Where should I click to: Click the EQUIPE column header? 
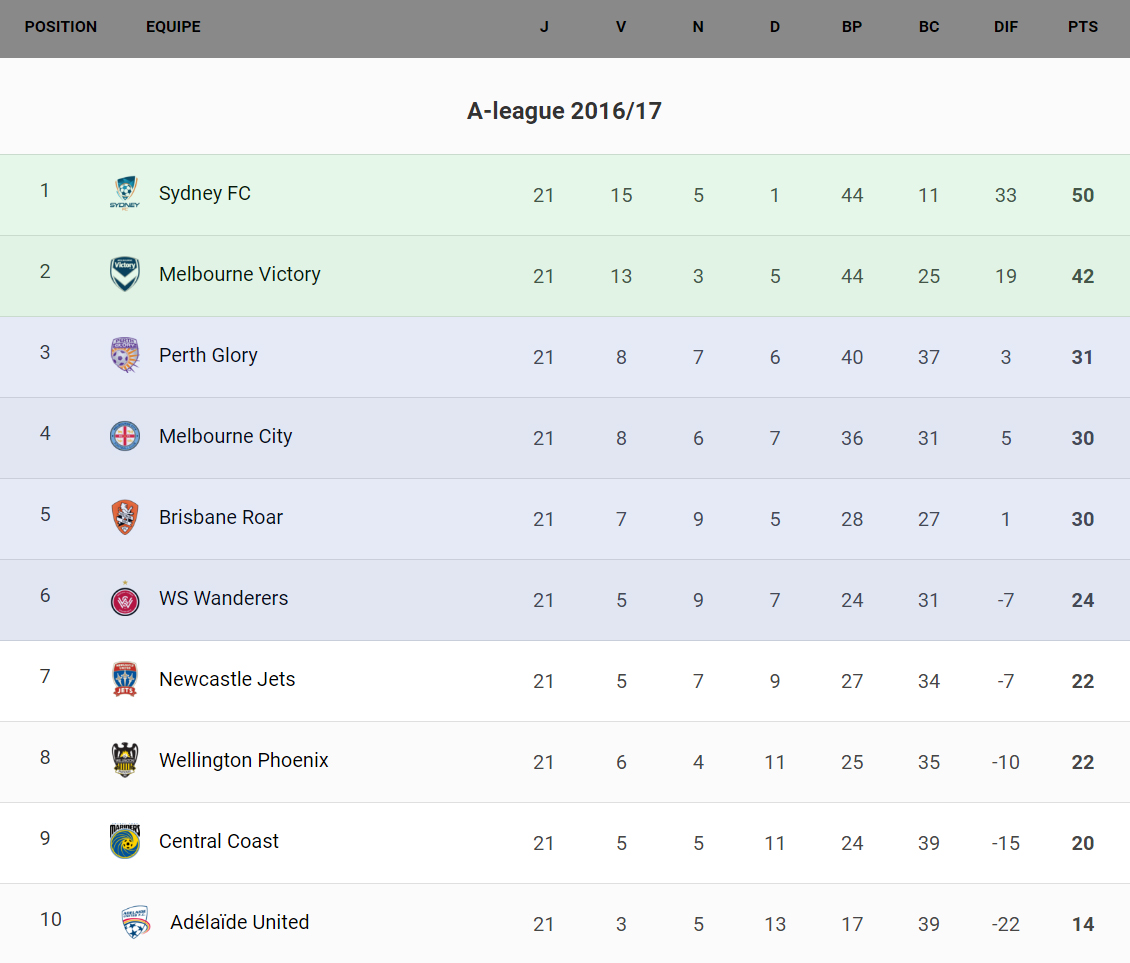pyautogui.click(x=173, y=27)
